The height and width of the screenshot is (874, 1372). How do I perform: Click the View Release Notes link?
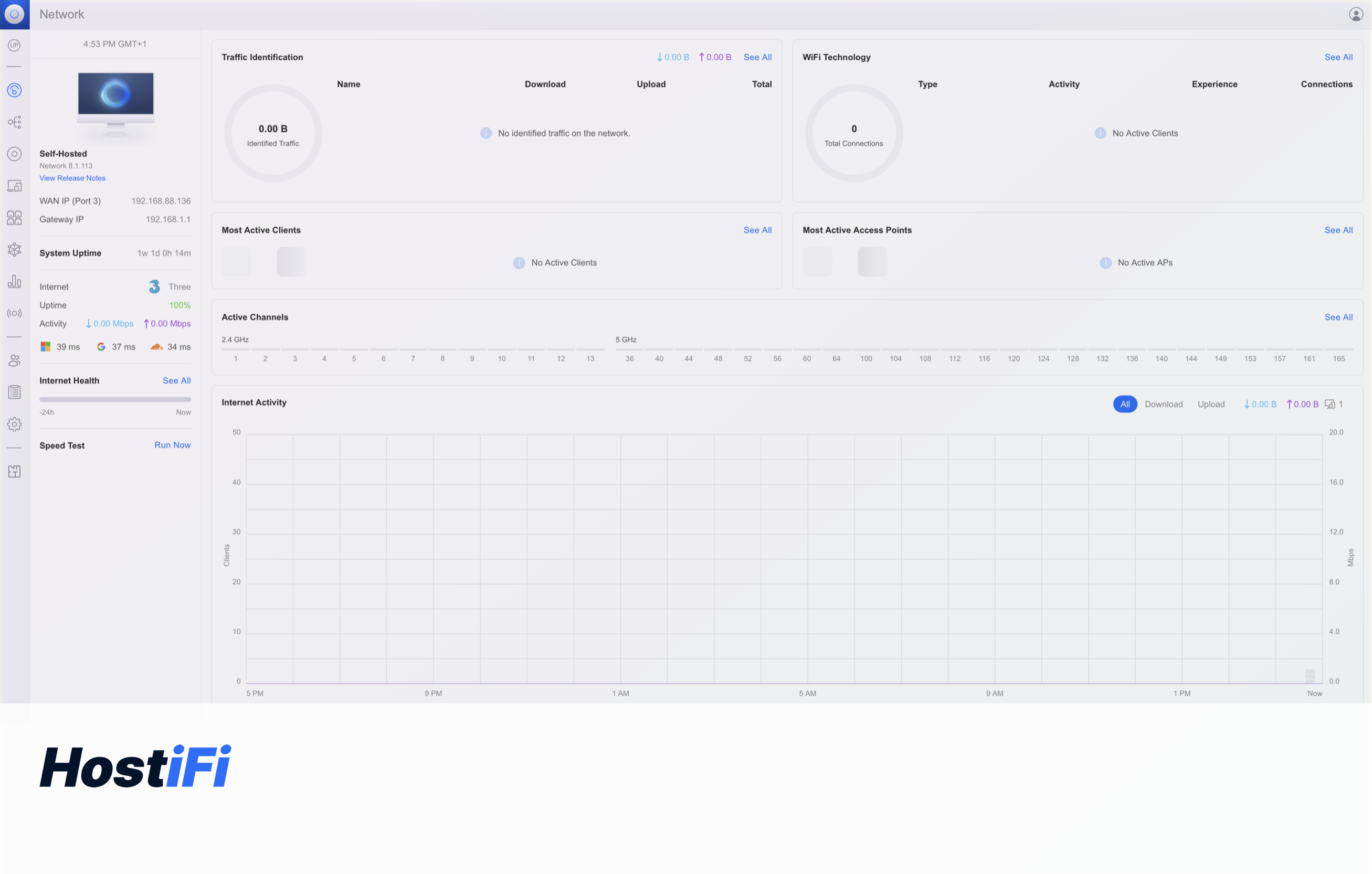tap(72, 178)
